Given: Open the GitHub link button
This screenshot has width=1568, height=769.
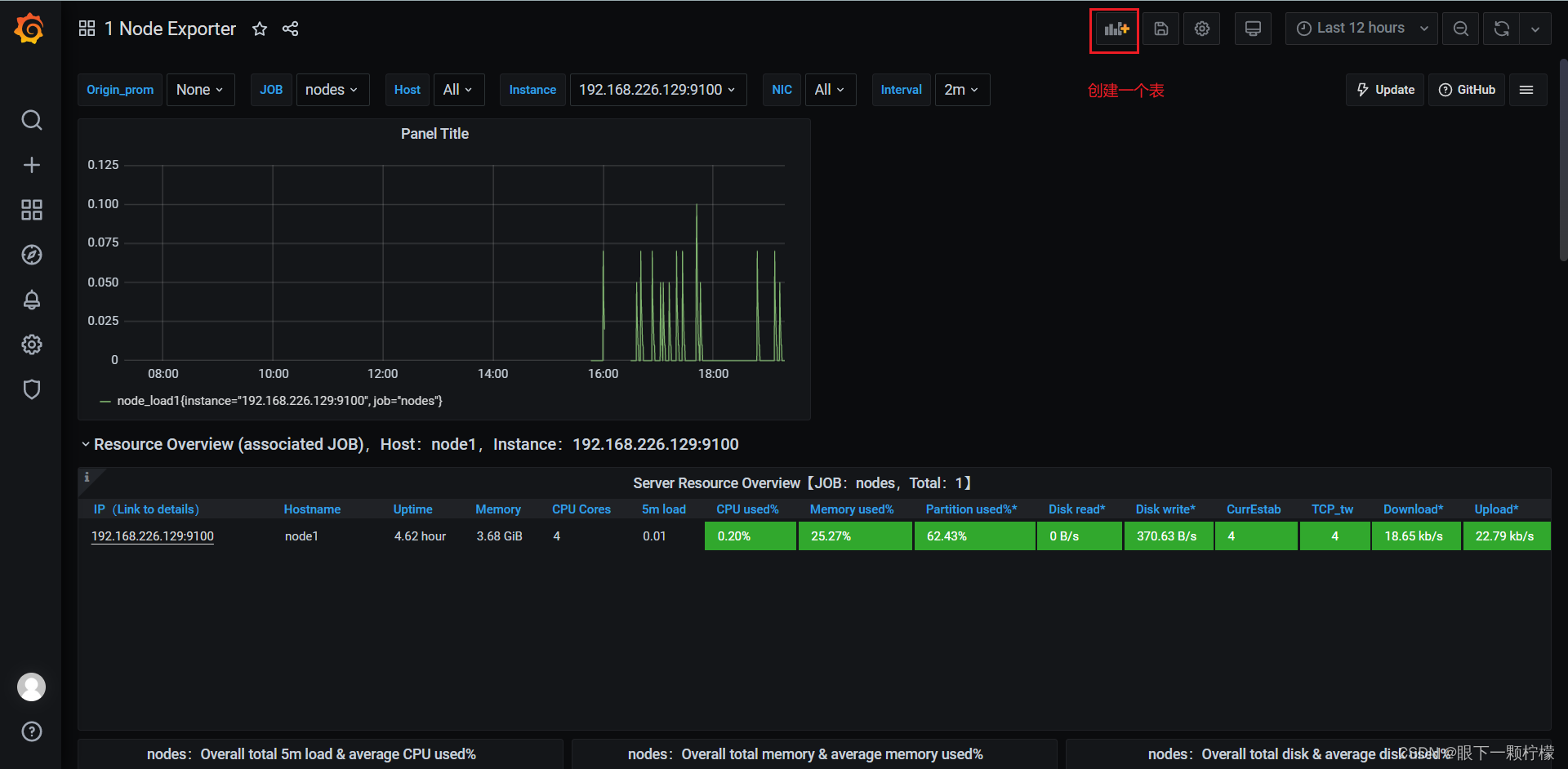Looking at the screenshot, I should click(1467, 90).
